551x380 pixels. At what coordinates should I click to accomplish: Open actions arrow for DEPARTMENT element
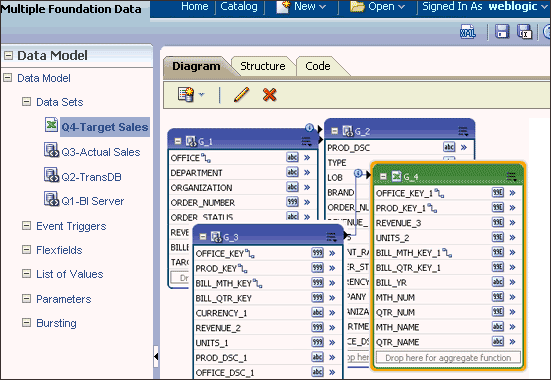coord(307,172)
